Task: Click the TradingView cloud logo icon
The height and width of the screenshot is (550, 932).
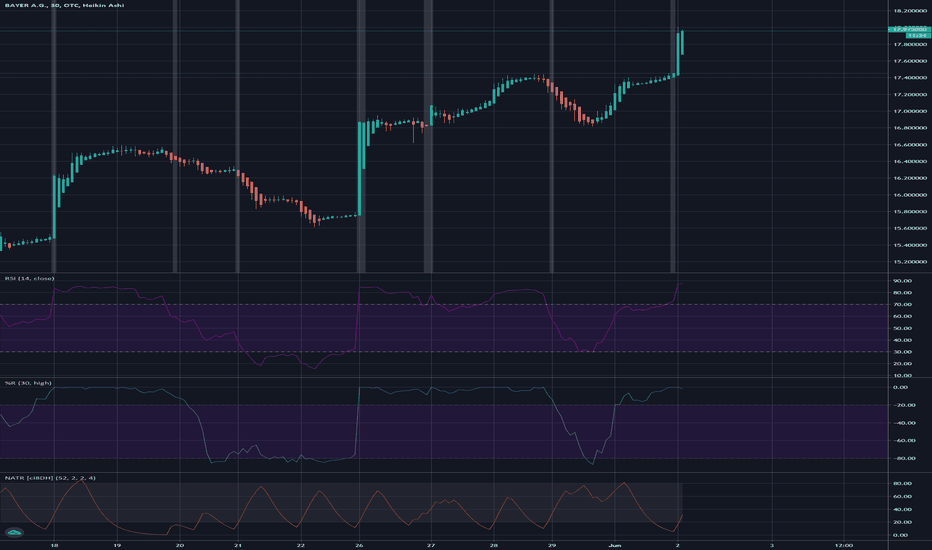Action: tap(14, 532)
